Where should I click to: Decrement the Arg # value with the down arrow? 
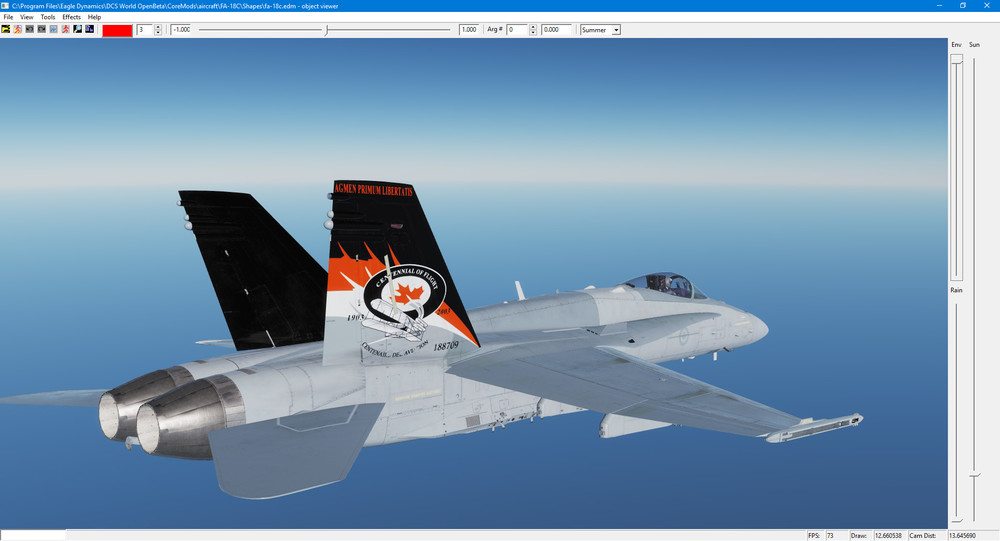point(533,32)
